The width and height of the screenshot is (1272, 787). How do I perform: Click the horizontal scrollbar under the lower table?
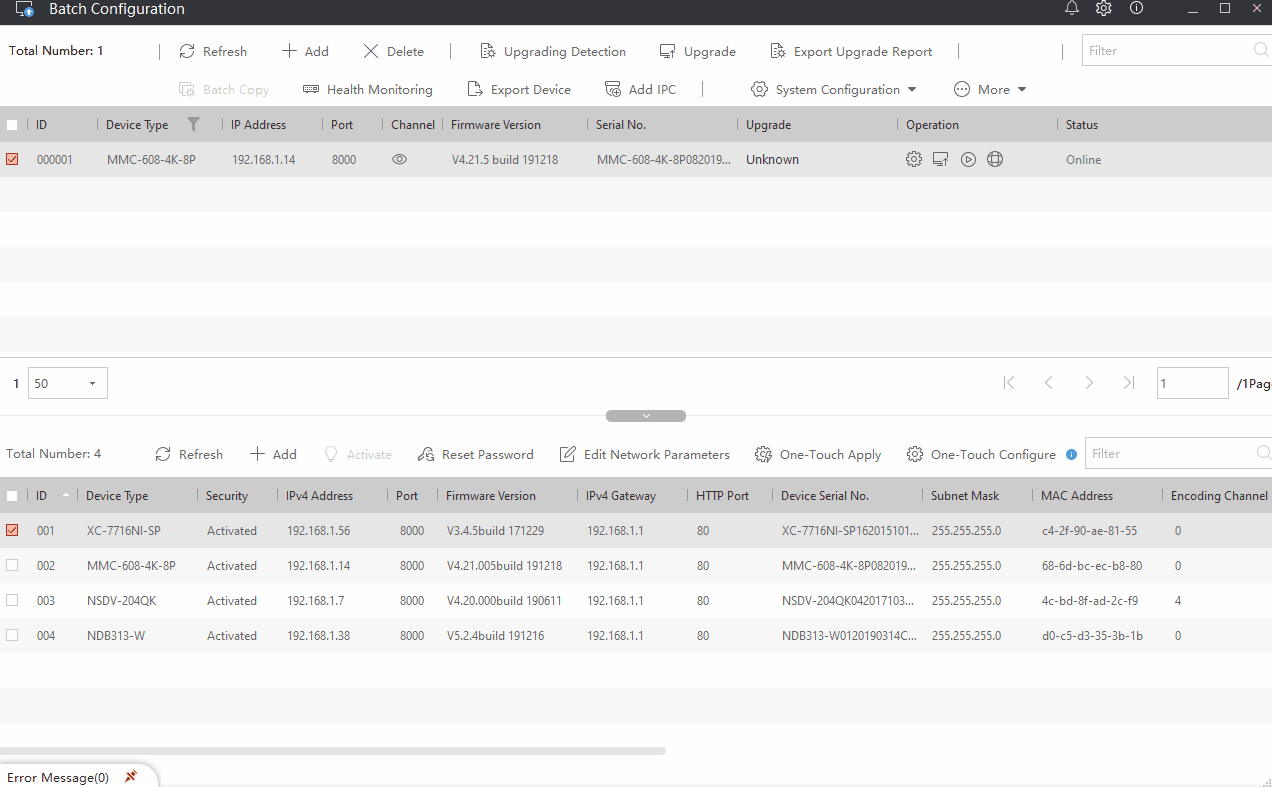[333, 750]
